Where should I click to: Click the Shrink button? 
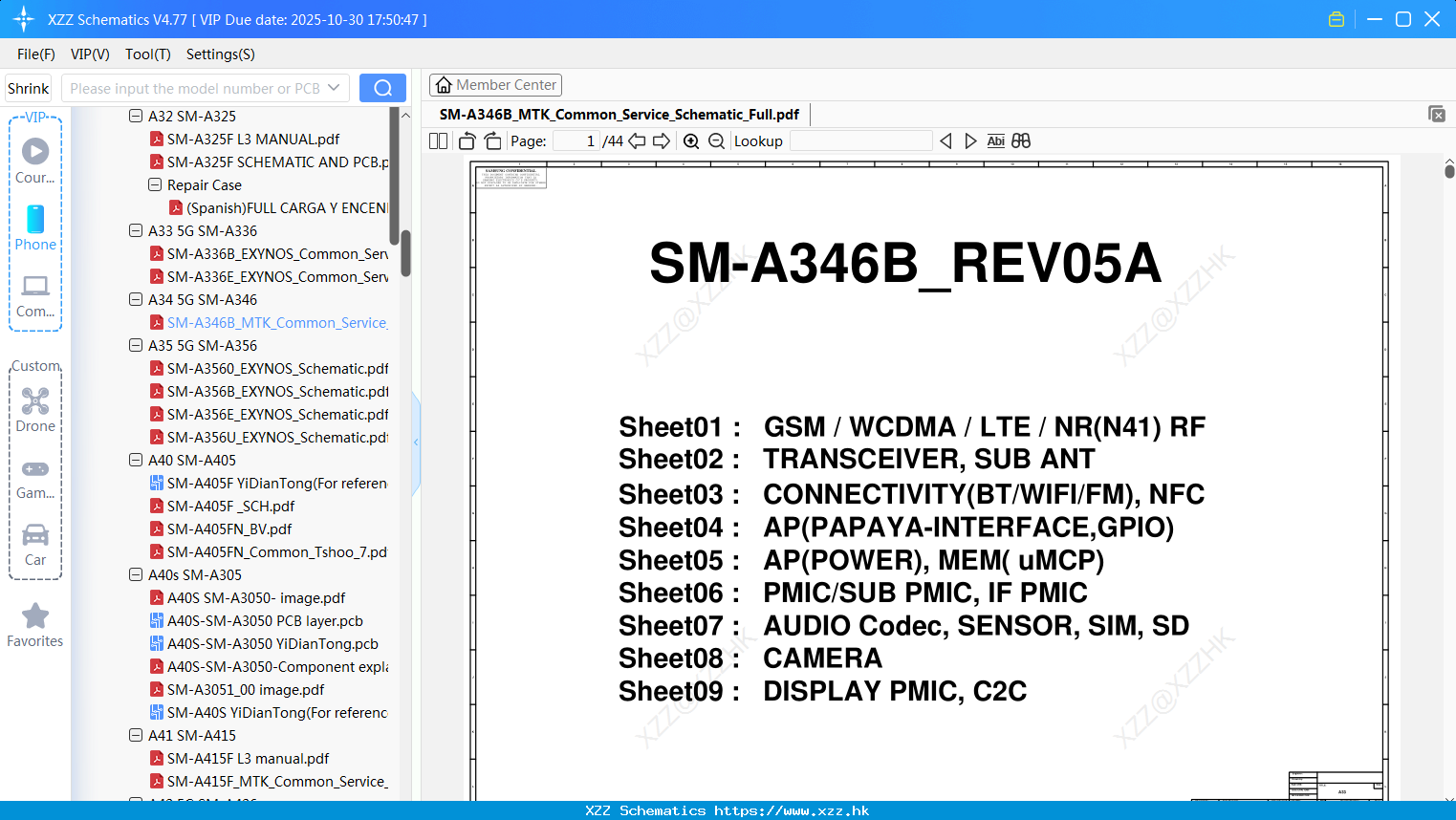coord(28,88)
